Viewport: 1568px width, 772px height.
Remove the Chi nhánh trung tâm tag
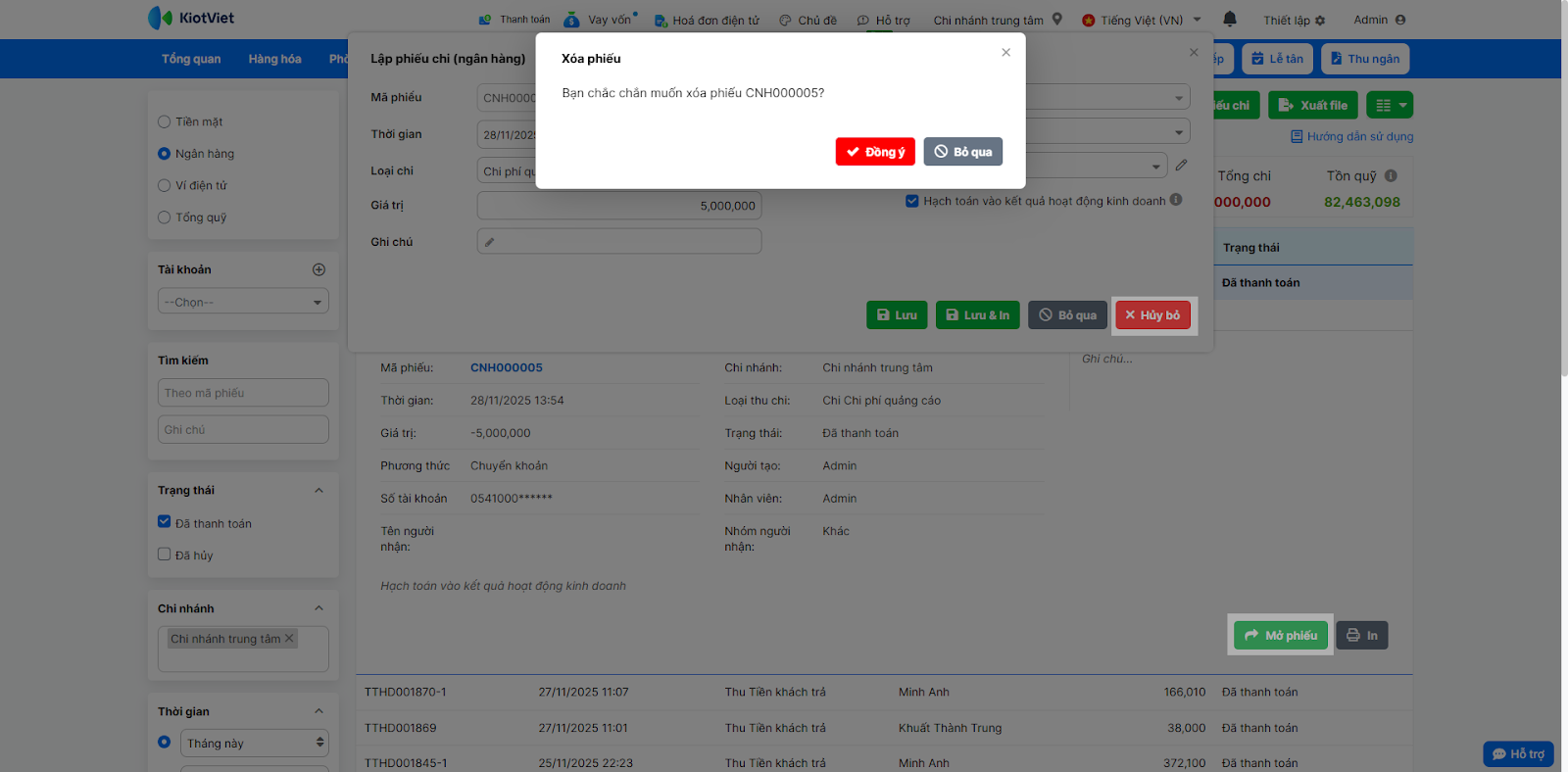[x=289, y=639]
